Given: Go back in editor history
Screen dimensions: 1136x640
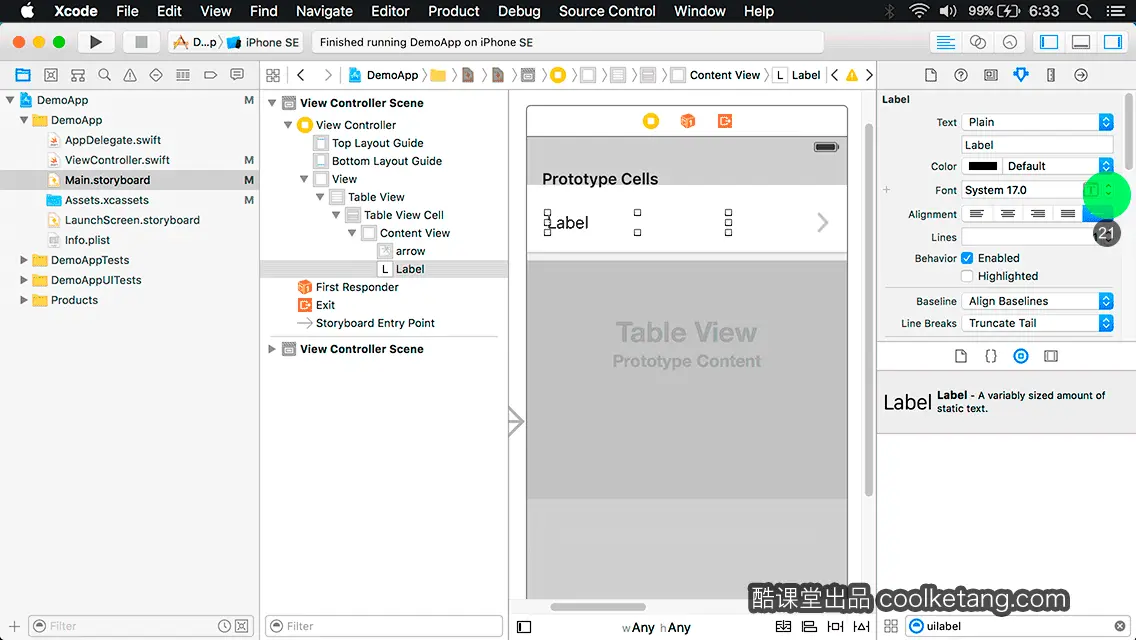Looking at the screenshot, I should tap(301, 75).
